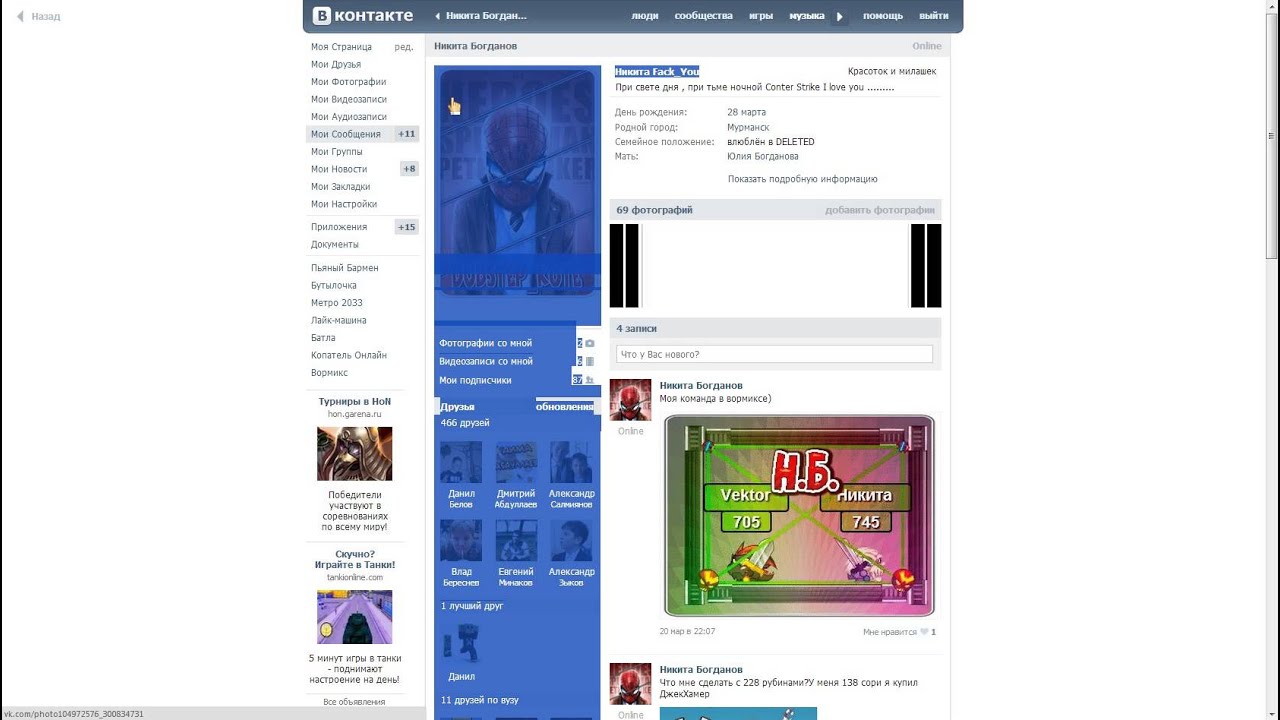Click video icon beside Видеозаписи со мной
Viewport: 1280px width, 720px height.
click(589, 361)
